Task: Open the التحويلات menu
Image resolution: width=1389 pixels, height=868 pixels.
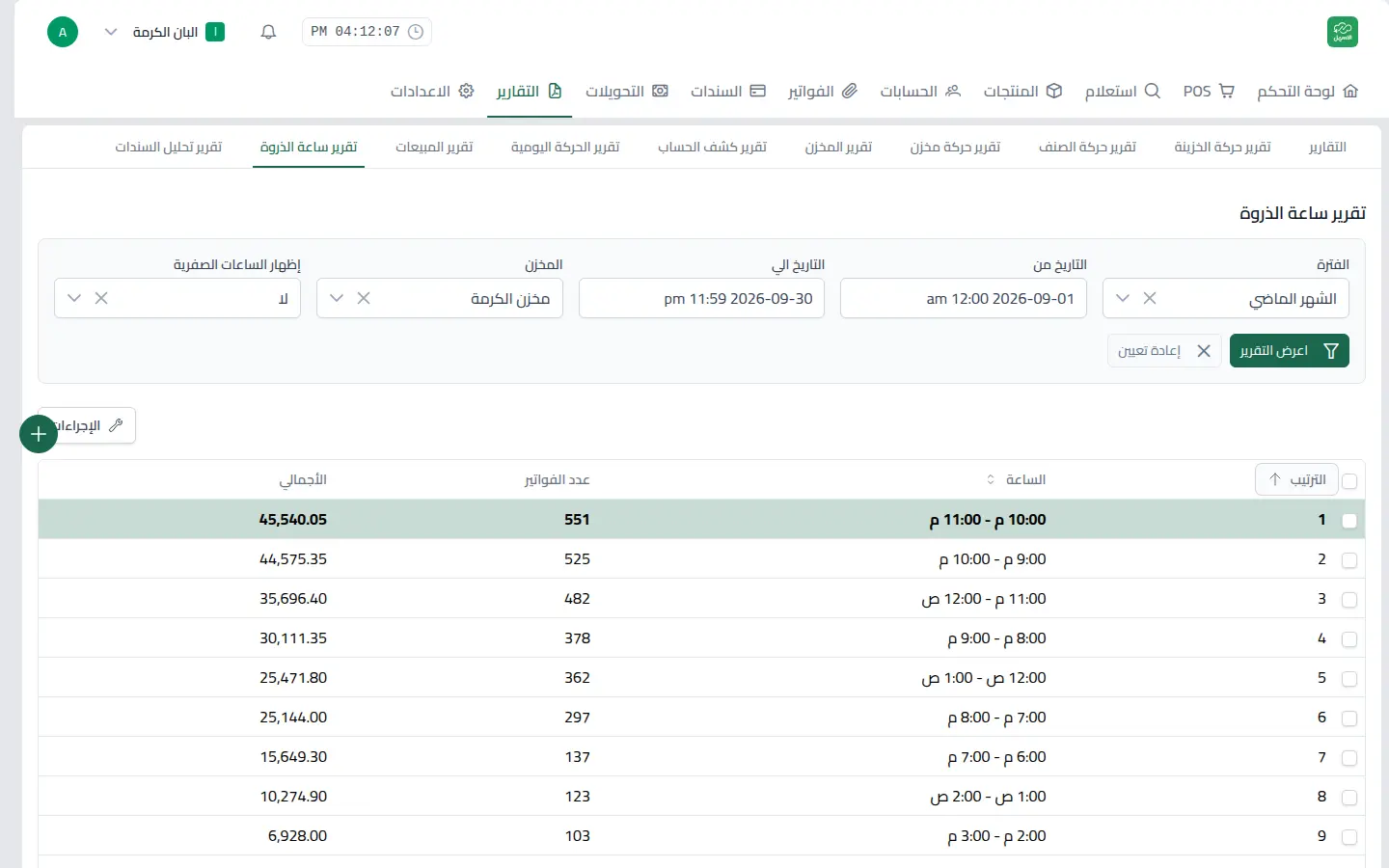Action: click(627, 91)
